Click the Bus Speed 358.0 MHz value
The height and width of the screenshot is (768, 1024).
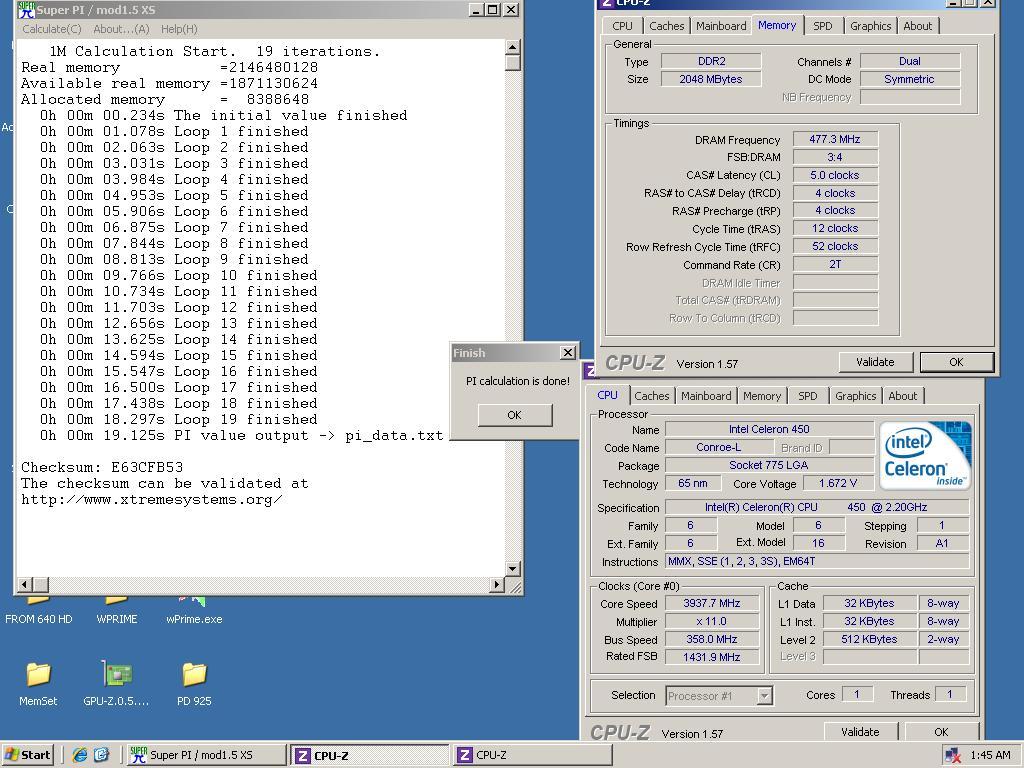pyautogui.click(x=712, y=639)
